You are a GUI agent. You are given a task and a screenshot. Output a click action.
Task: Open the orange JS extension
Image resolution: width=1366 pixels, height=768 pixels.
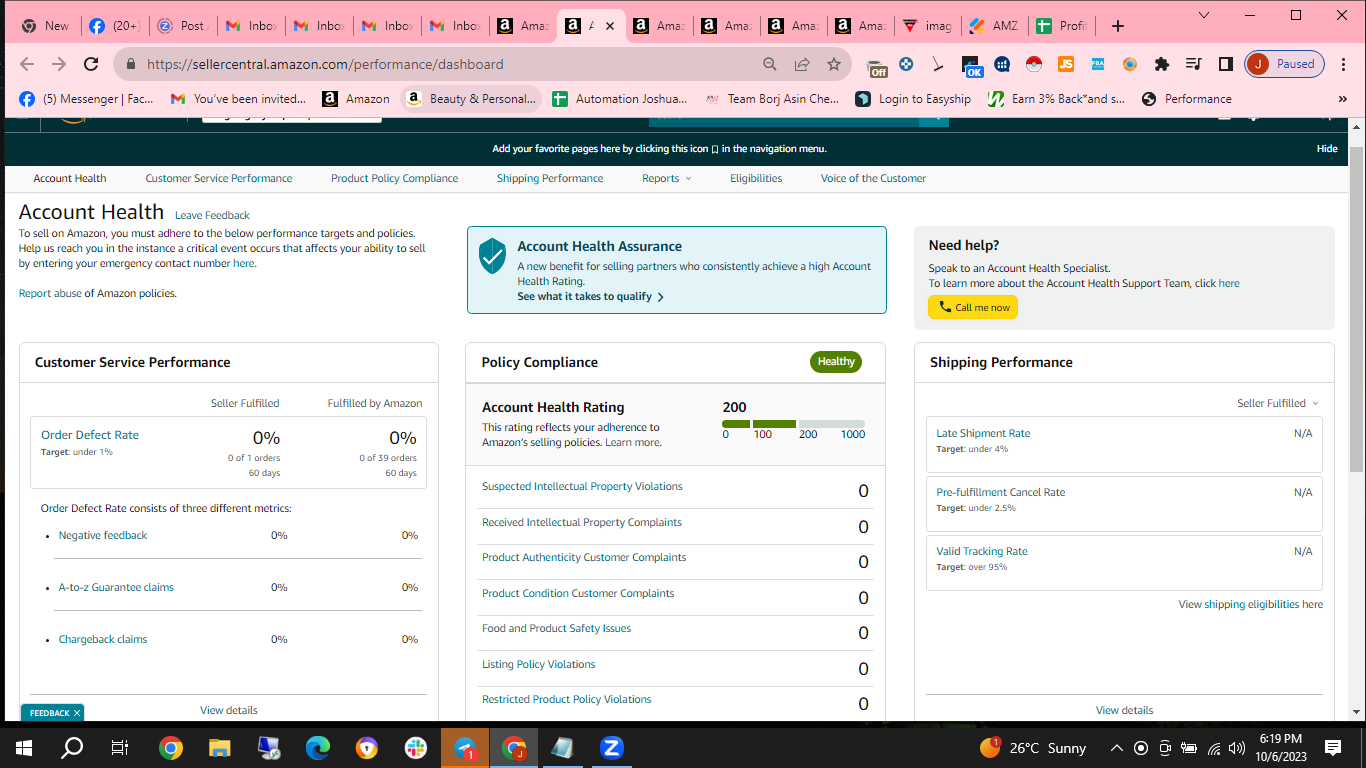tap(1066, 64)
